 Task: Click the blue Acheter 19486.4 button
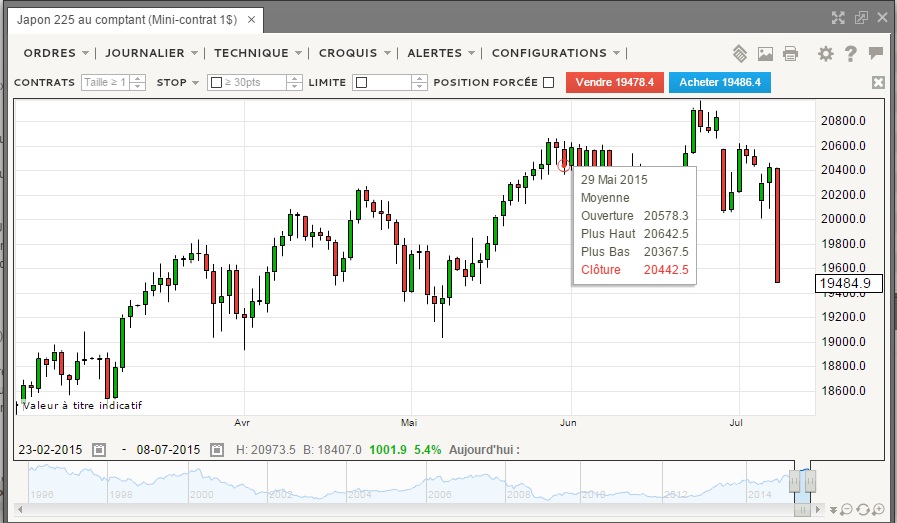pos(719,83)
